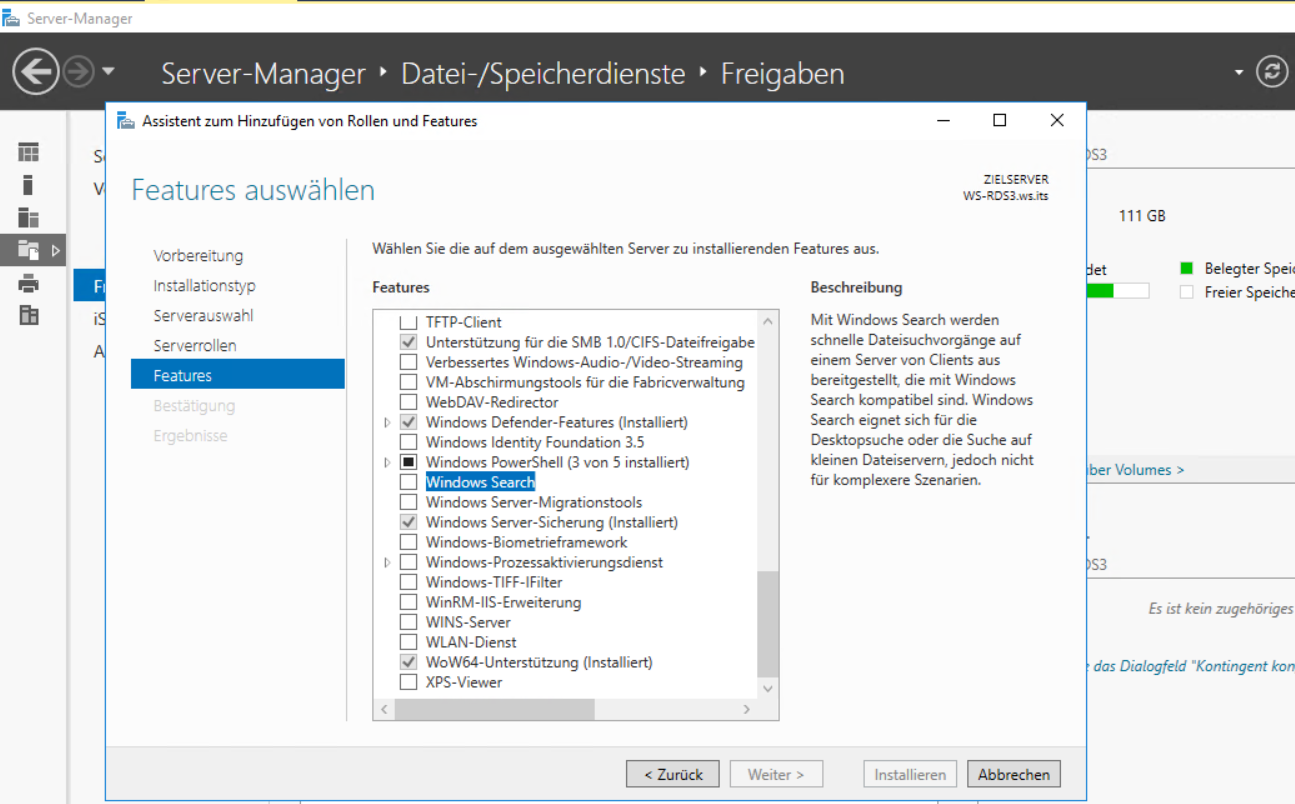Click the Features list scroll-up arrow
The width and height of the screenshot is (1295, 804).
coord(767,321)
